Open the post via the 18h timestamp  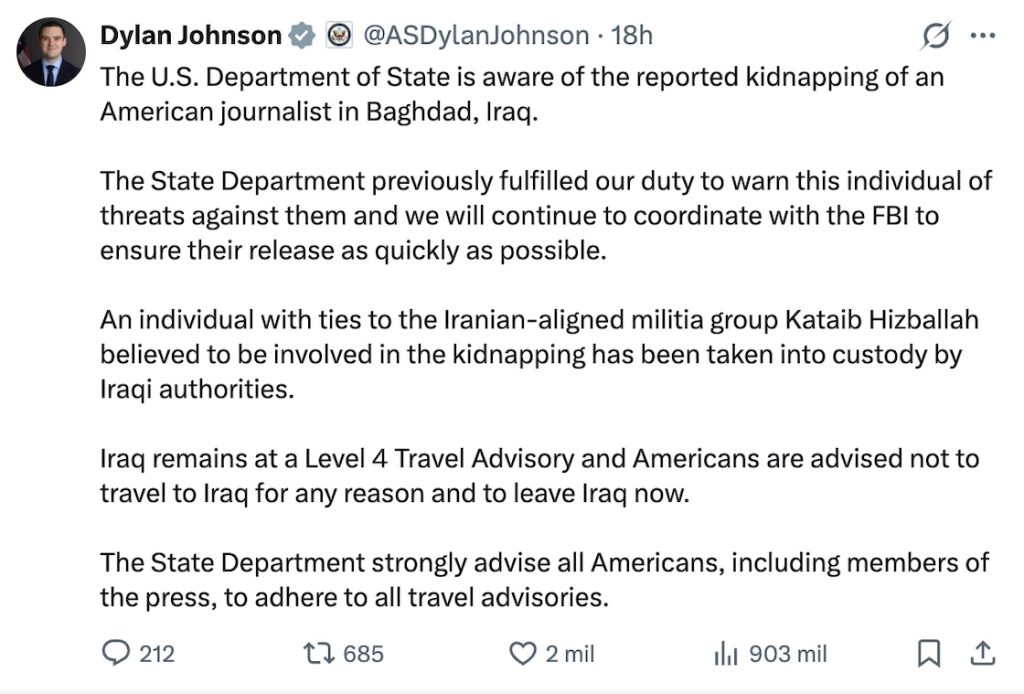tap(634, 33)
